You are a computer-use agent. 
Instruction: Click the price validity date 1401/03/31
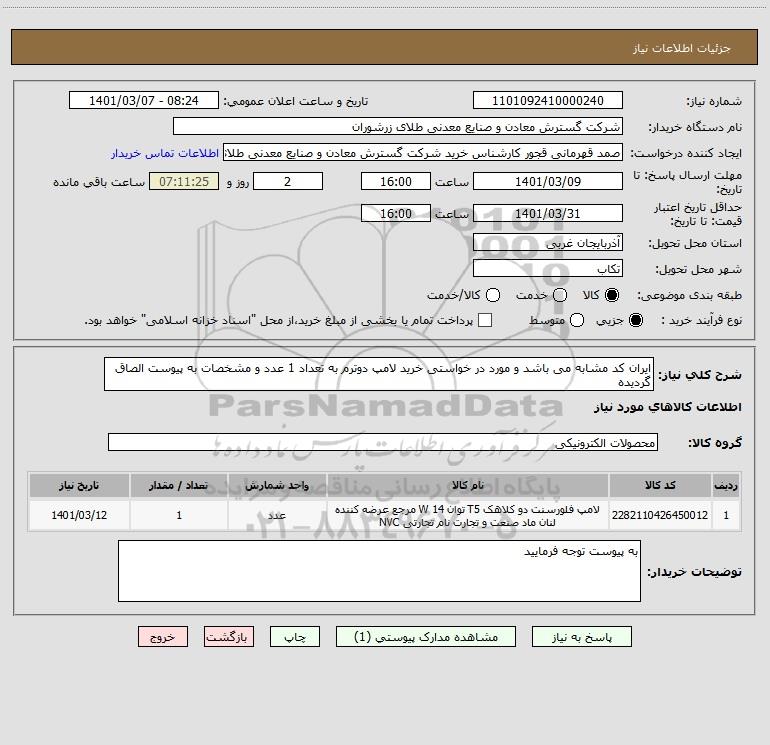(x=548, y=213)
